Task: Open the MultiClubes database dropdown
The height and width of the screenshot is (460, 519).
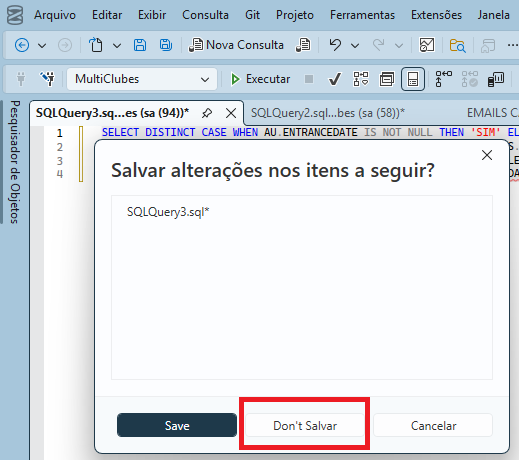Action: 142,79
